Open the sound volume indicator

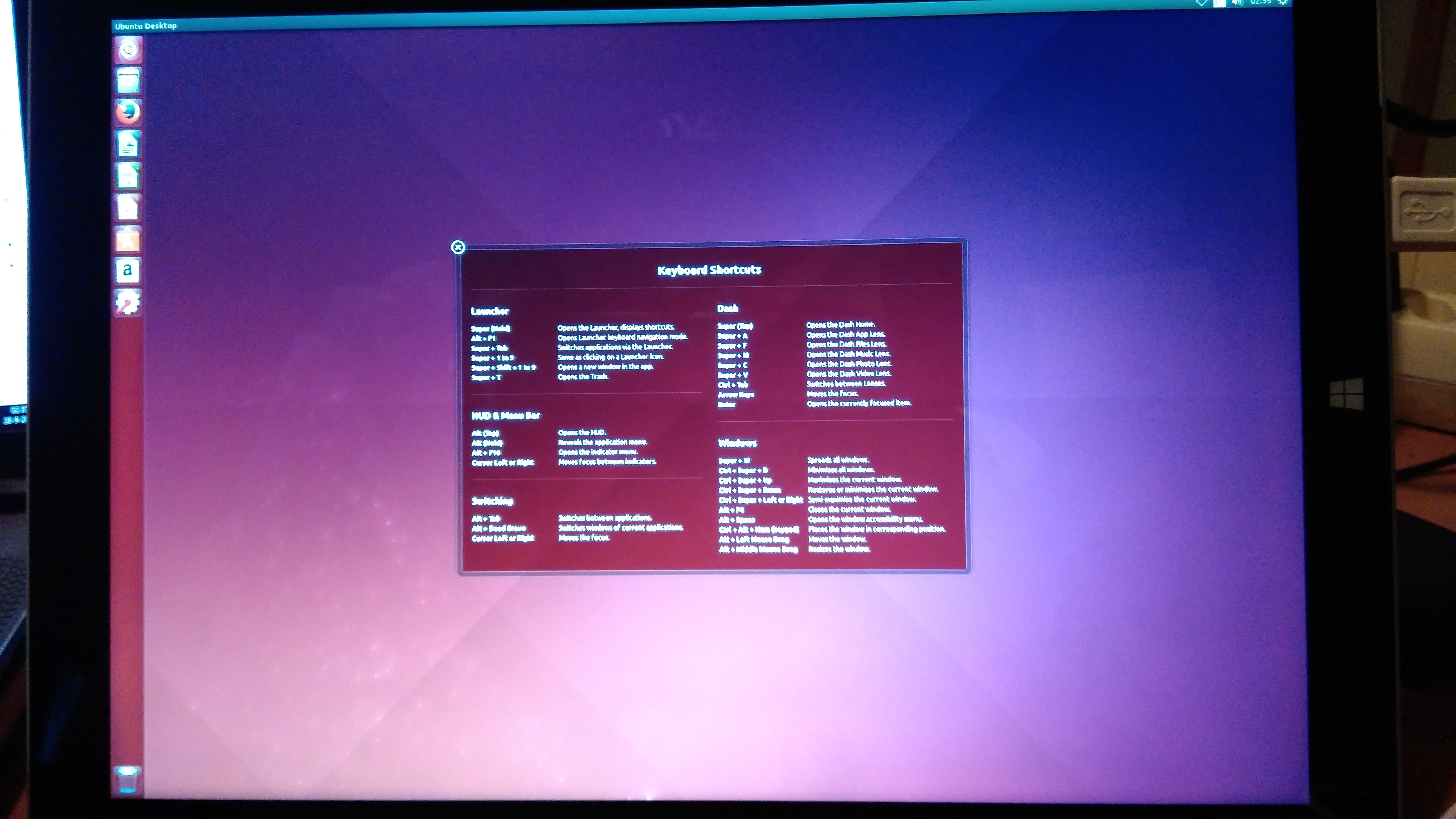pos(1237,3)
